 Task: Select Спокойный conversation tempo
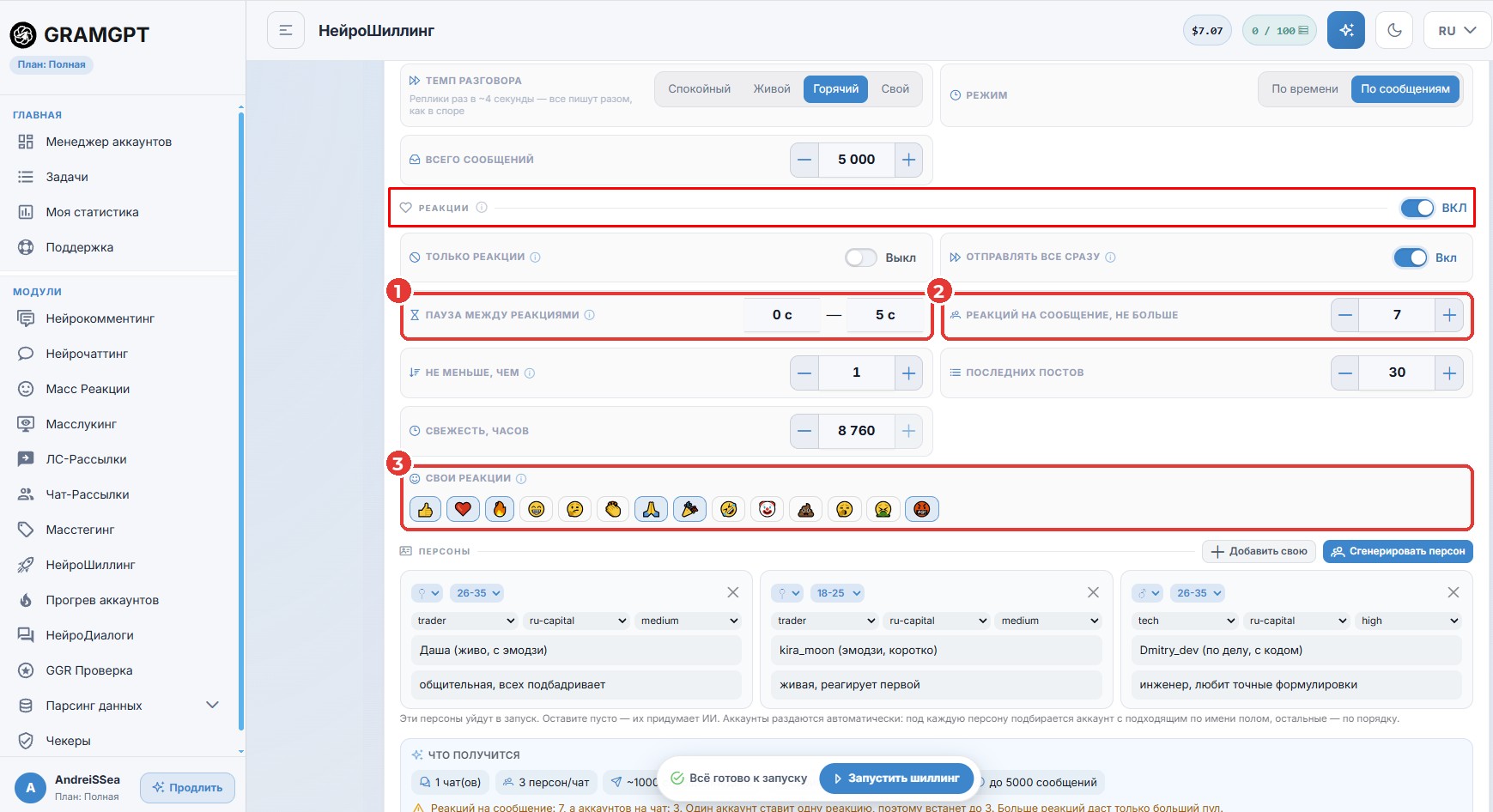(699, 89)
